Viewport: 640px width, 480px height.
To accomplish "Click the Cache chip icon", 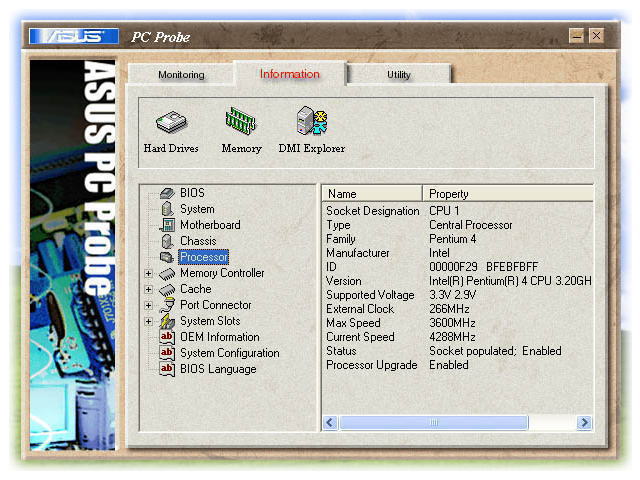I will click(167, 289).
